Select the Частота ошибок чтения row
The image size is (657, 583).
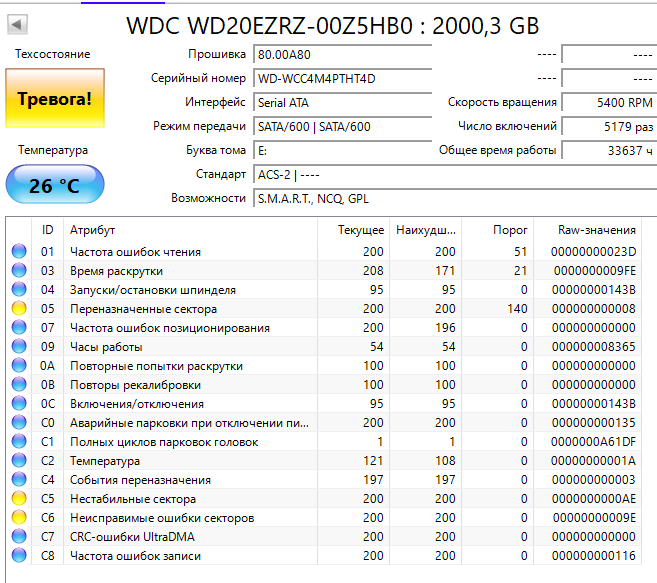323,251
